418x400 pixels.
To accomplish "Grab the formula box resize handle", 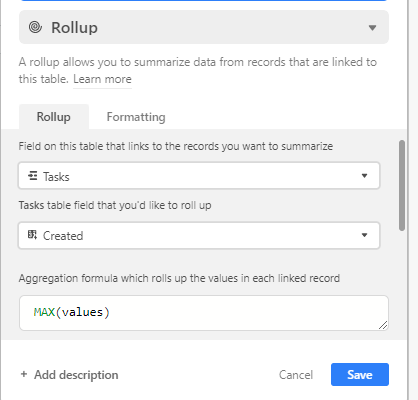I will pos(383,325).
